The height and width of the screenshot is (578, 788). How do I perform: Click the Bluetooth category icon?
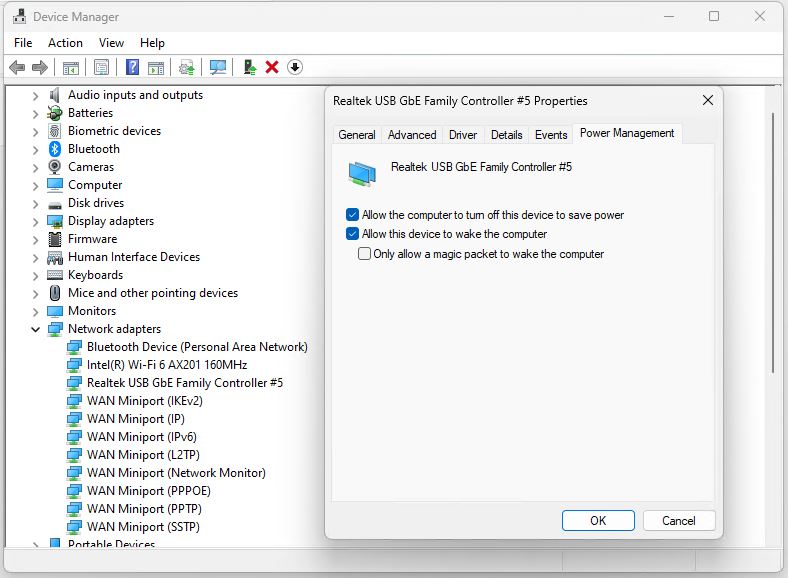click(x=55, y=149)
